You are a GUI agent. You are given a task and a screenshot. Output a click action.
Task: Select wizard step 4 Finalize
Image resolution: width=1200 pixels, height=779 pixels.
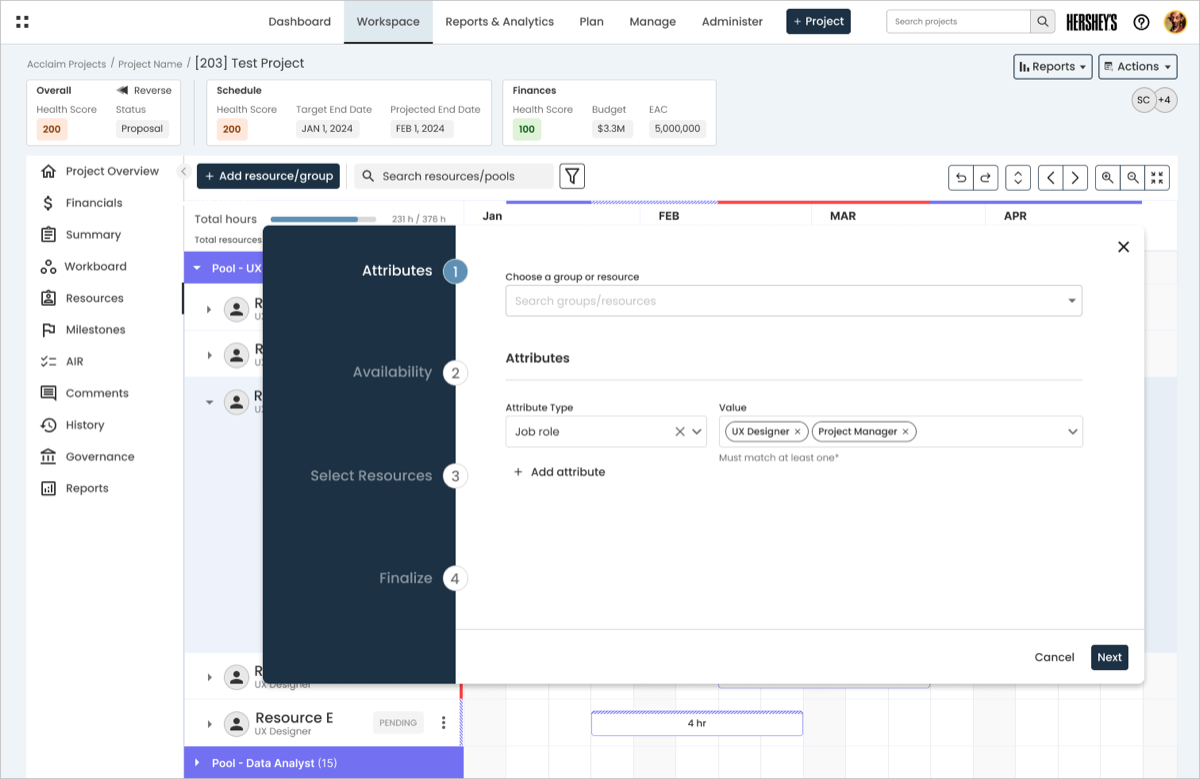[455, 578]
